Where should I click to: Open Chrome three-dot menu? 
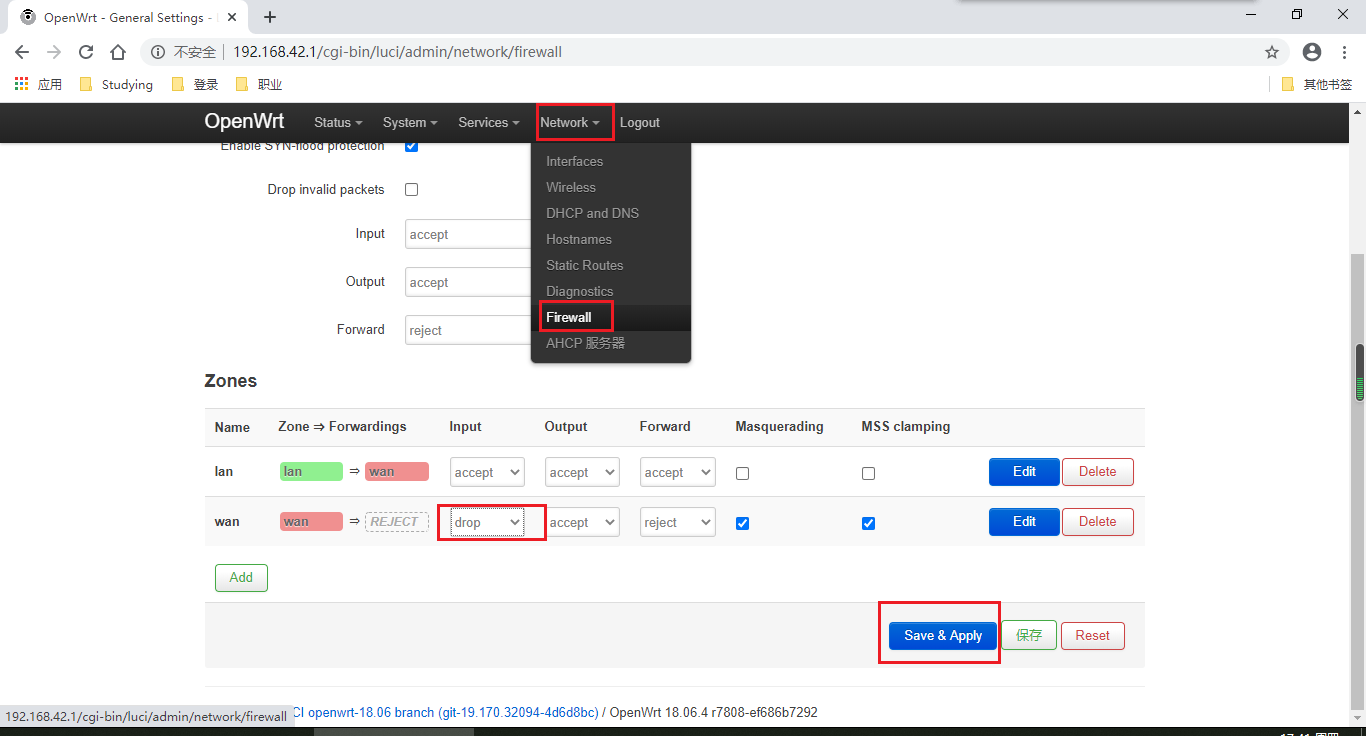pyautogui.click(x=1345, y=52)
